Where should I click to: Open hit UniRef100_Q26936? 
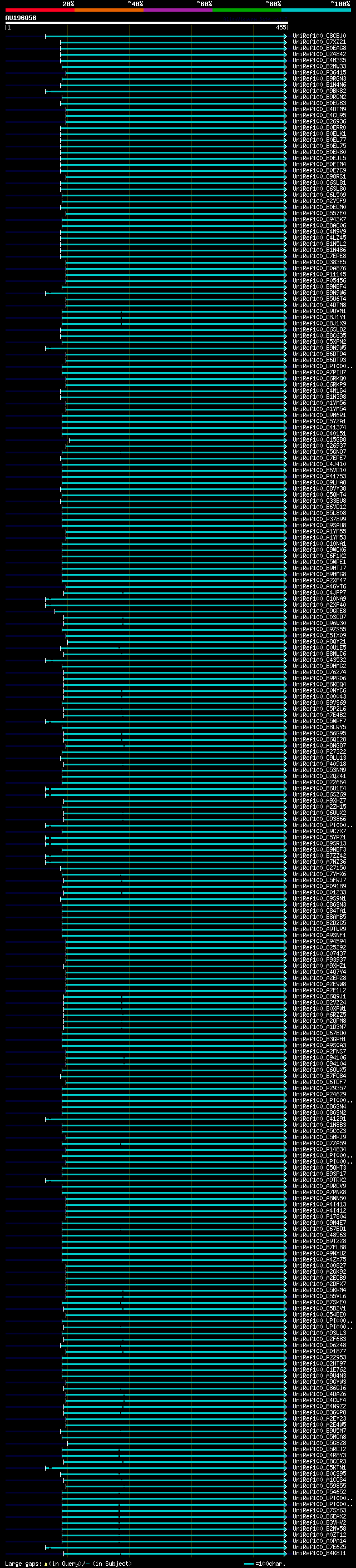point(319,122)
